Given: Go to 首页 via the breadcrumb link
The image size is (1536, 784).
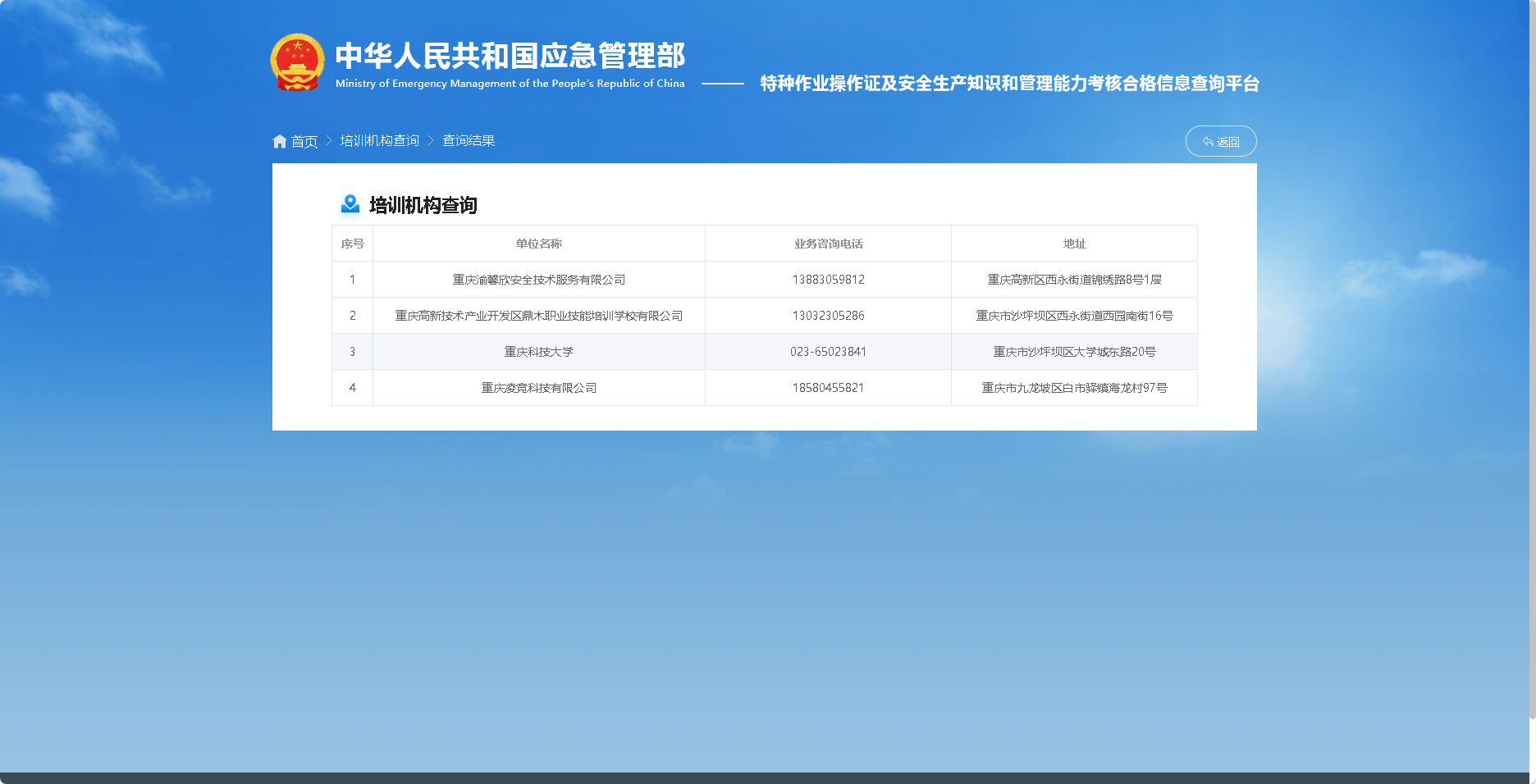Looking at the screenshot, I should tap(304, 142).
